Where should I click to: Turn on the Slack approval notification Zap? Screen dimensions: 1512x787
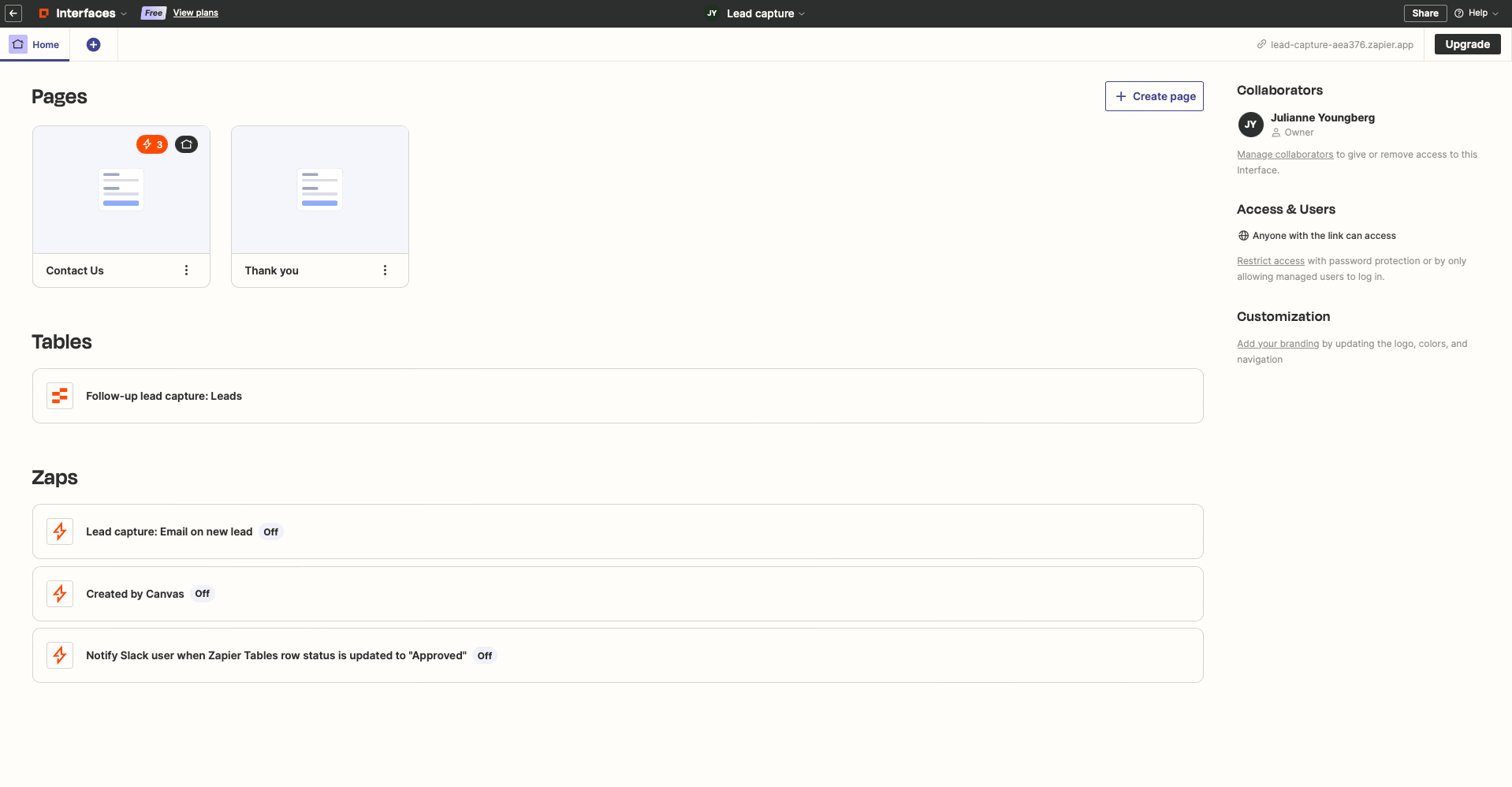tap(485, 655)
